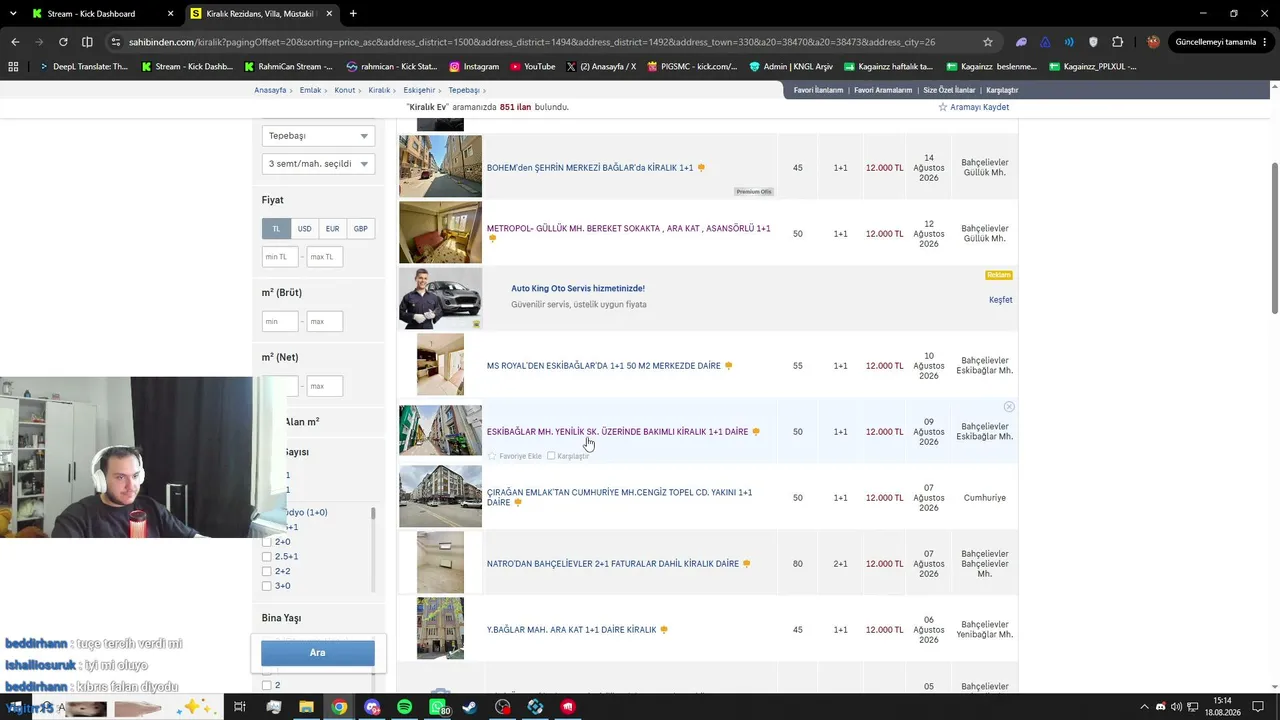Open the volume control in system tray
The height and width of the screenshot is (720, 1280).
(x=1176, y=707)
